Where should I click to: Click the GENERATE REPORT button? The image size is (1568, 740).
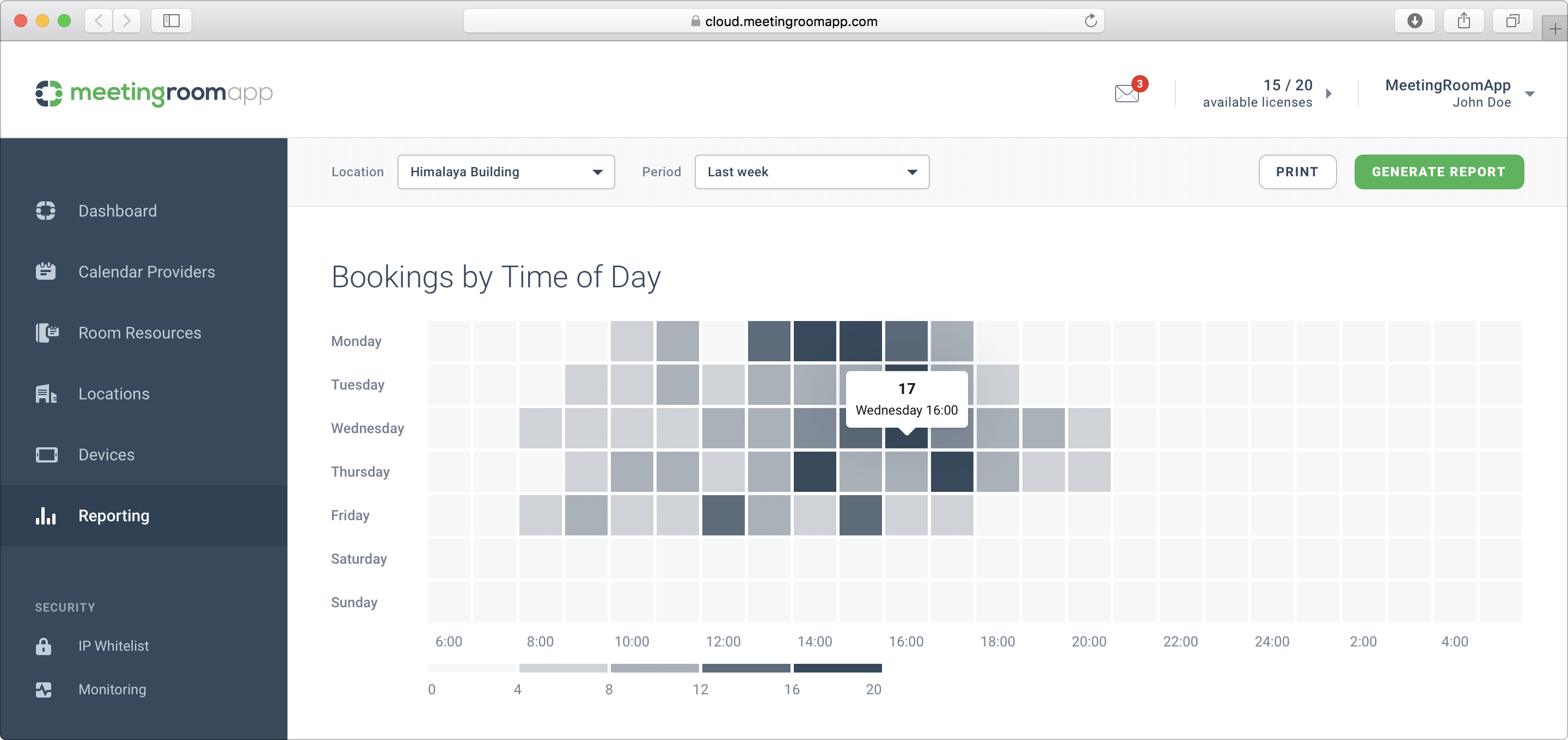coord(1438,171)
